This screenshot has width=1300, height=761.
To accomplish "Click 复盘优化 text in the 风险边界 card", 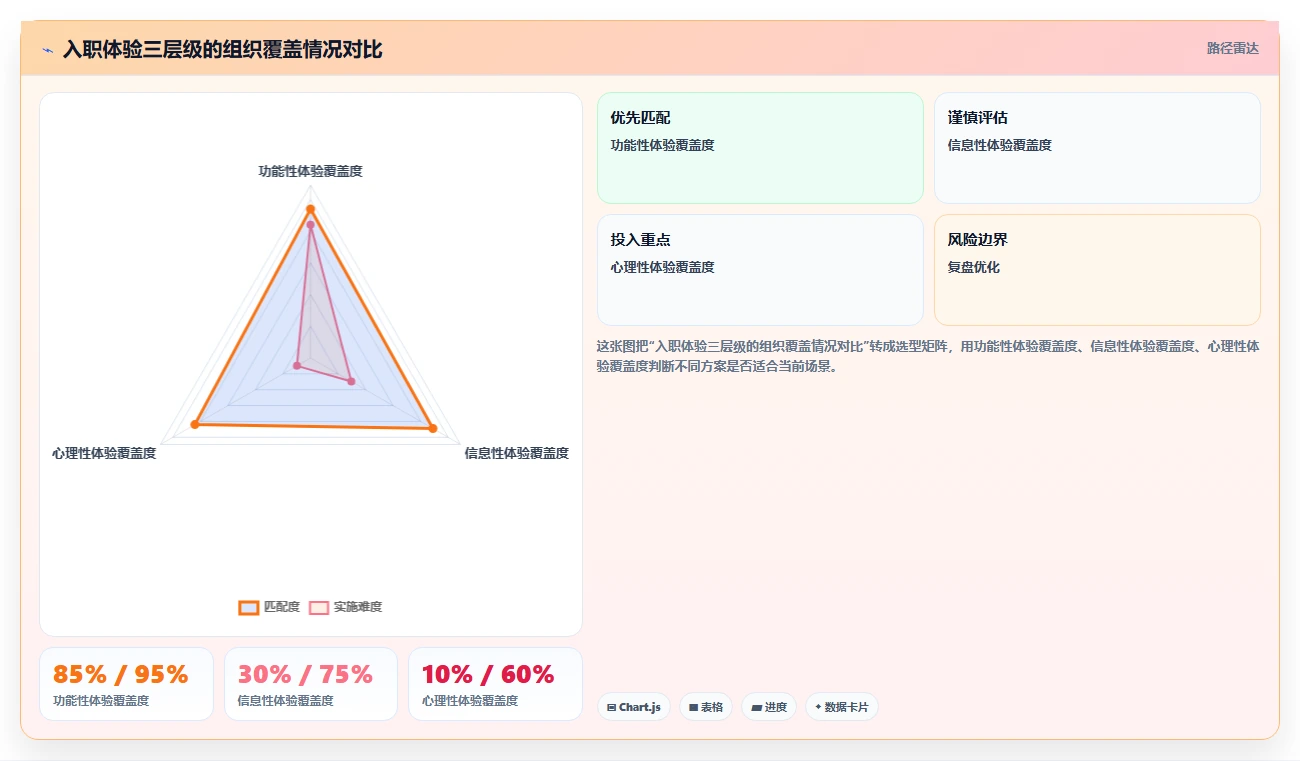I will pyautogui.click(x=973, y=267).
